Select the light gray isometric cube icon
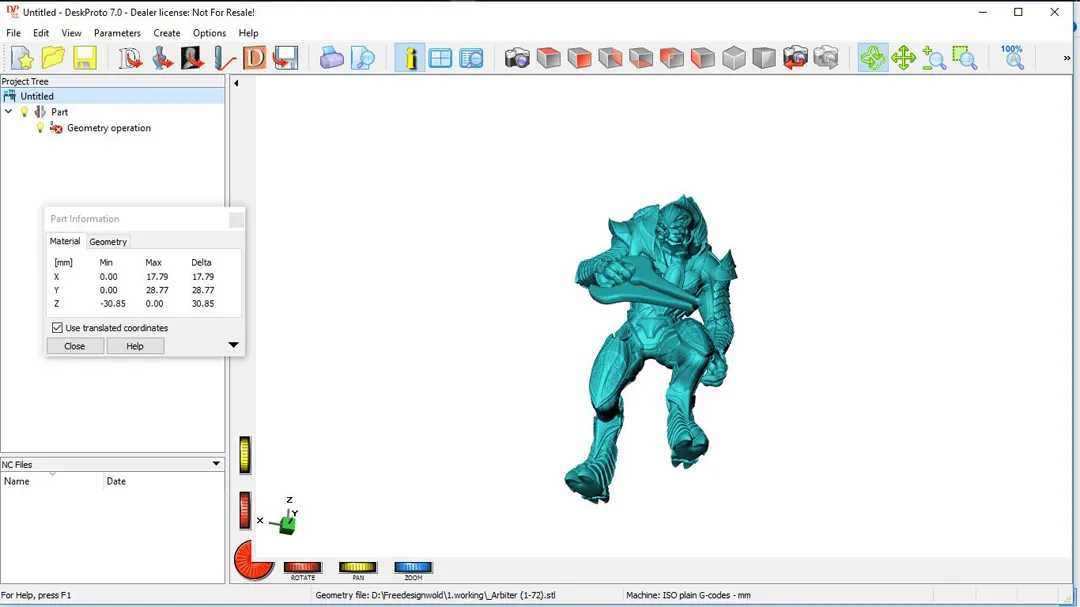Screen dimensions: 1080x607 point(734,58)
